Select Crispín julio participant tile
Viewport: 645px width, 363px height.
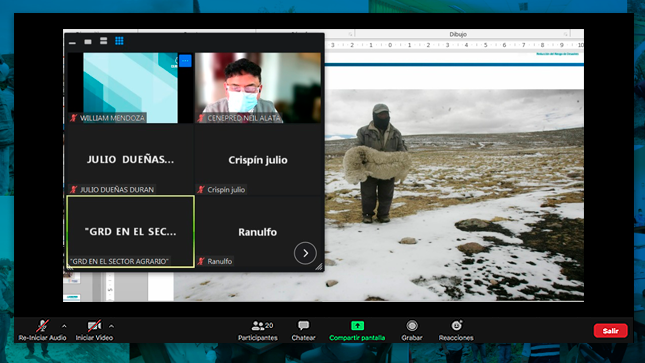pos(258,160)
